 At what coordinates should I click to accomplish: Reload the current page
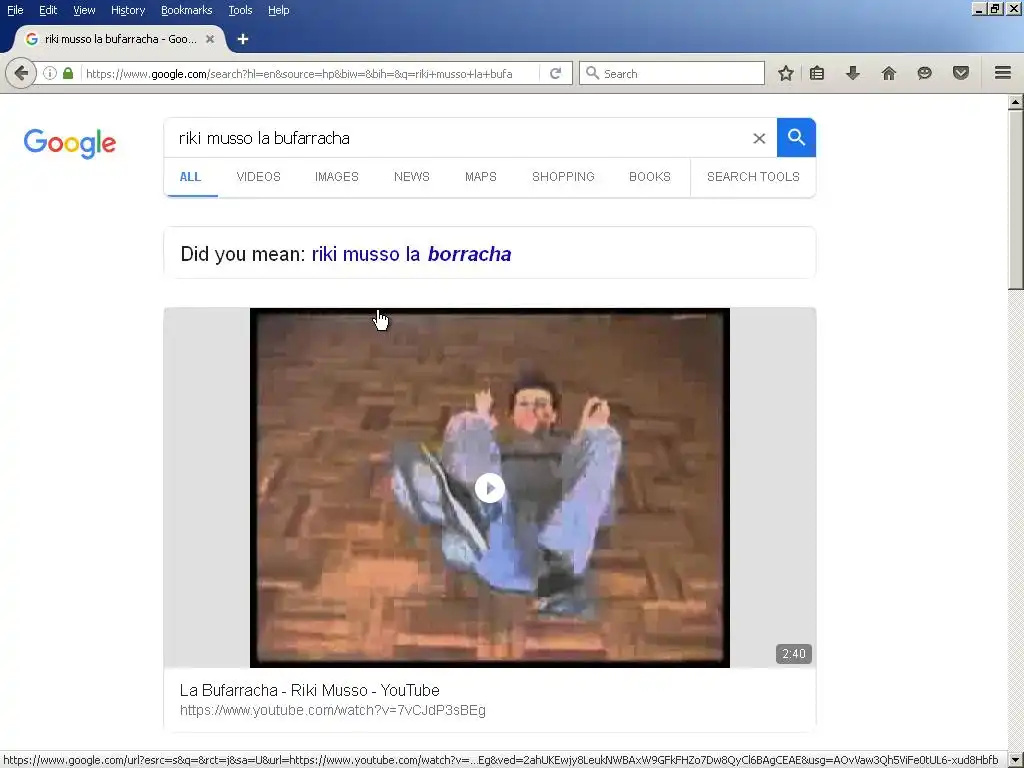tap(556, 73)
